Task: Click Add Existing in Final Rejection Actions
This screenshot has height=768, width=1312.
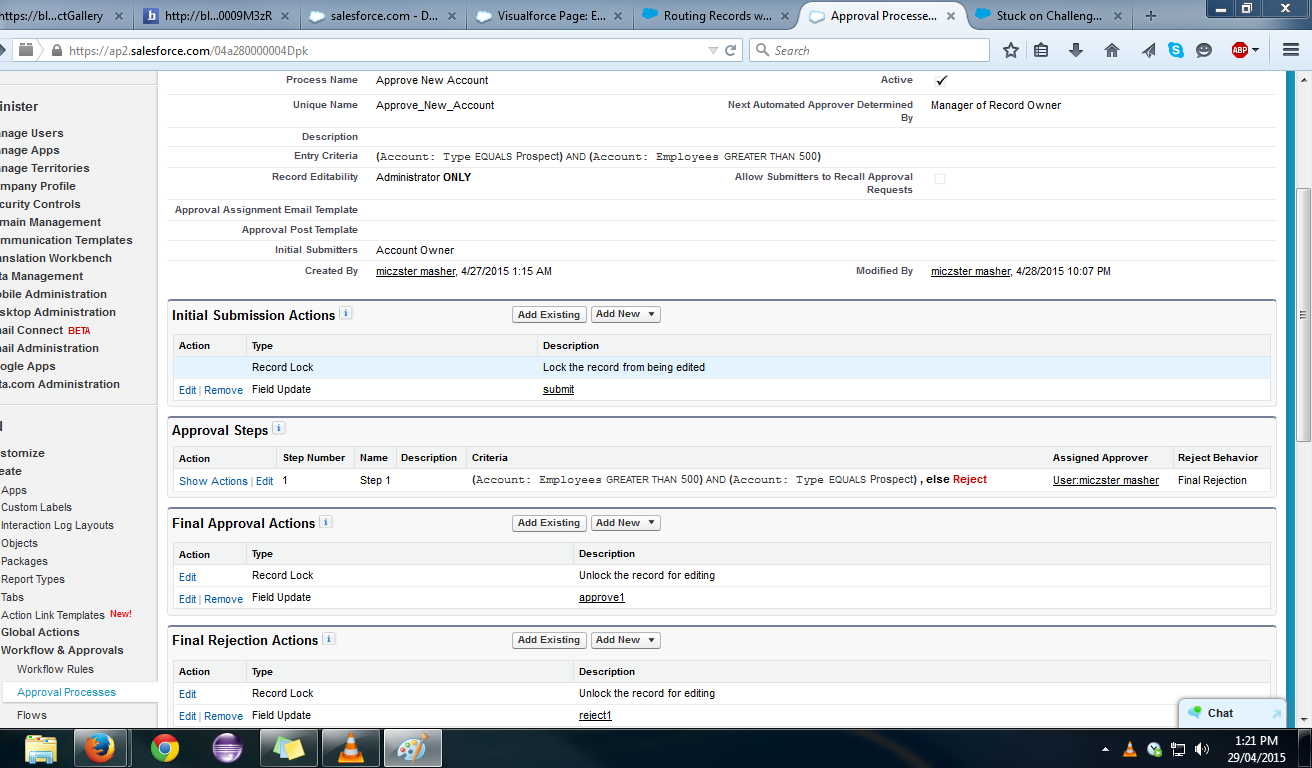Action: [549, 640]
